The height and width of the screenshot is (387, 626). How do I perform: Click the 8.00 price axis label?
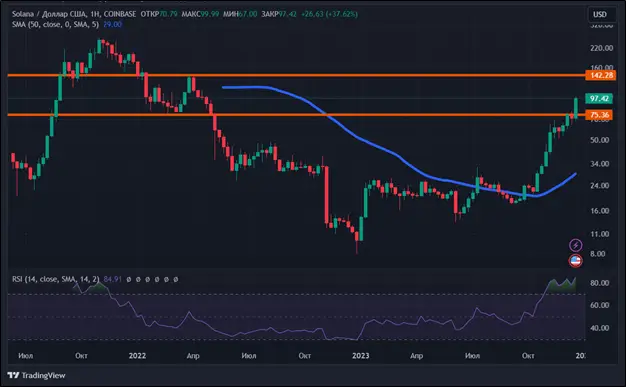coord(598,254)
